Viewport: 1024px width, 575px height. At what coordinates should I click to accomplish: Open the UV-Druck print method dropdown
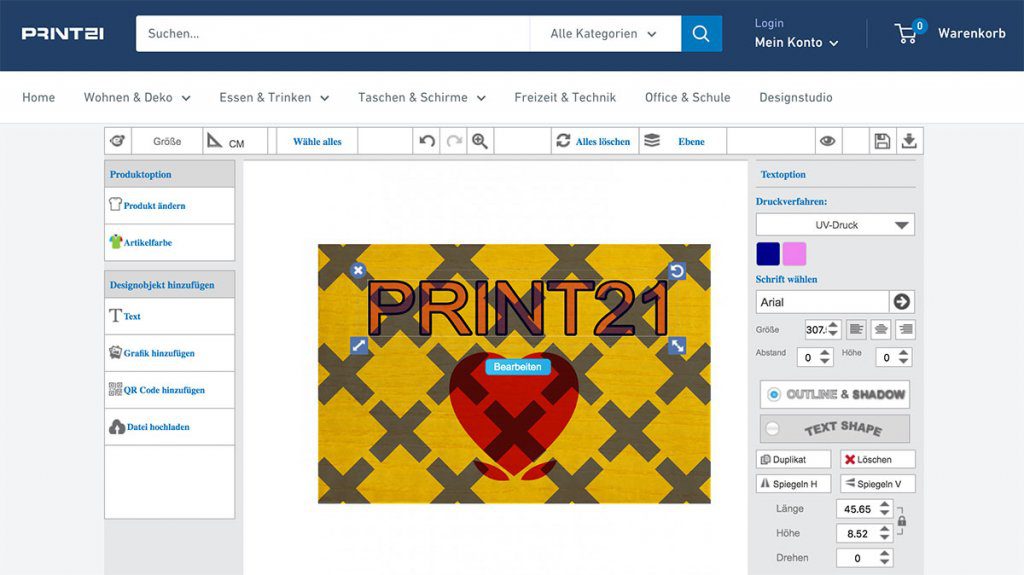835,225
